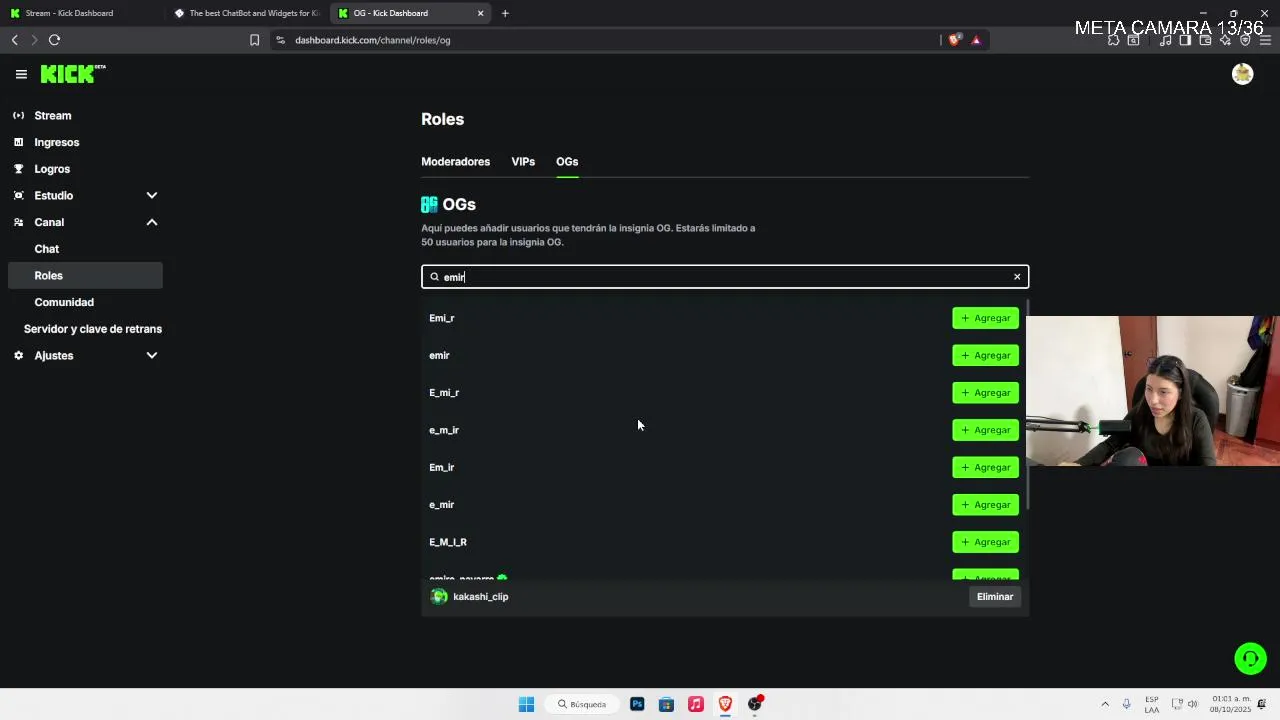Open Photoshop from the taskbar
The height and width of the screenshot is (720, 1280).
[637, 704]
